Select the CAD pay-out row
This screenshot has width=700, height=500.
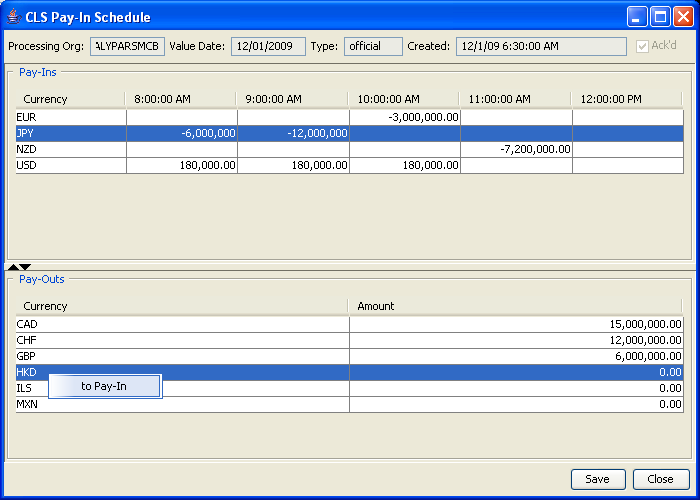[x=350, y=325]
